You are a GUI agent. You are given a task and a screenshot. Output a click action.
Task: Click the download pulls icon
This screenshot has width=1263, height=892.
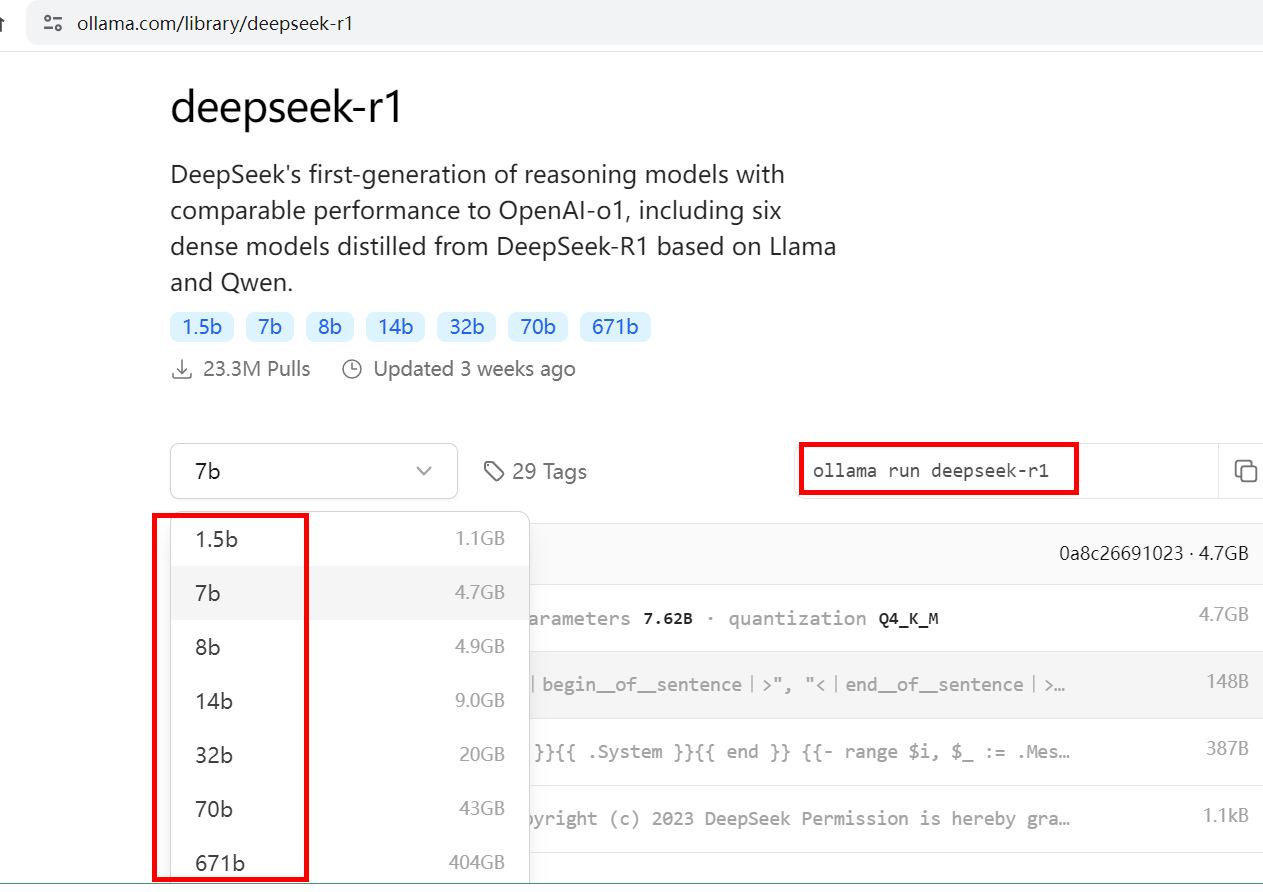click(x=182, y=369)
